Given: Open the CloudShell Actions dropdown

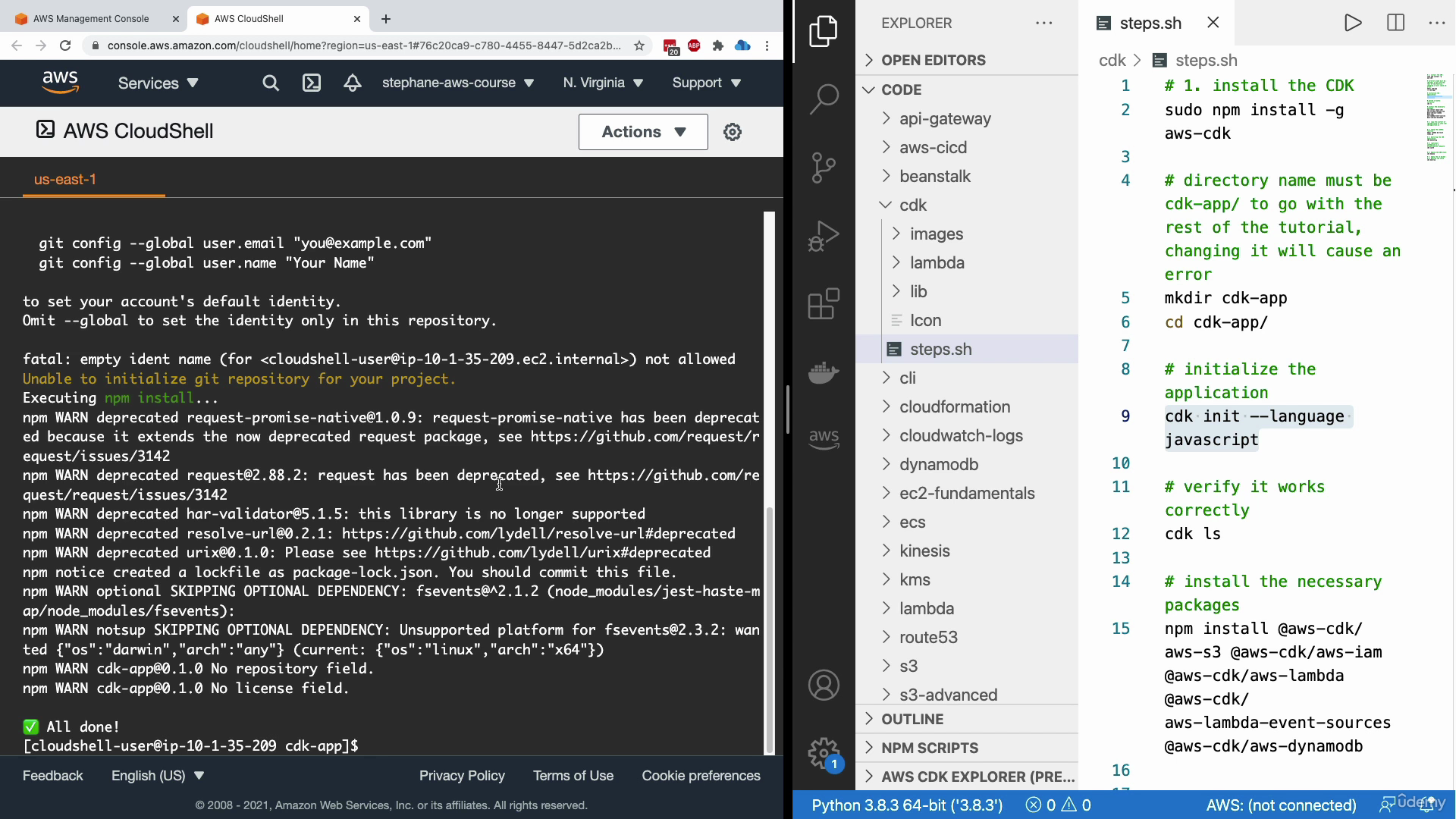Looking at the screenshot, I should pyautogui.click(x=643, y=132).
